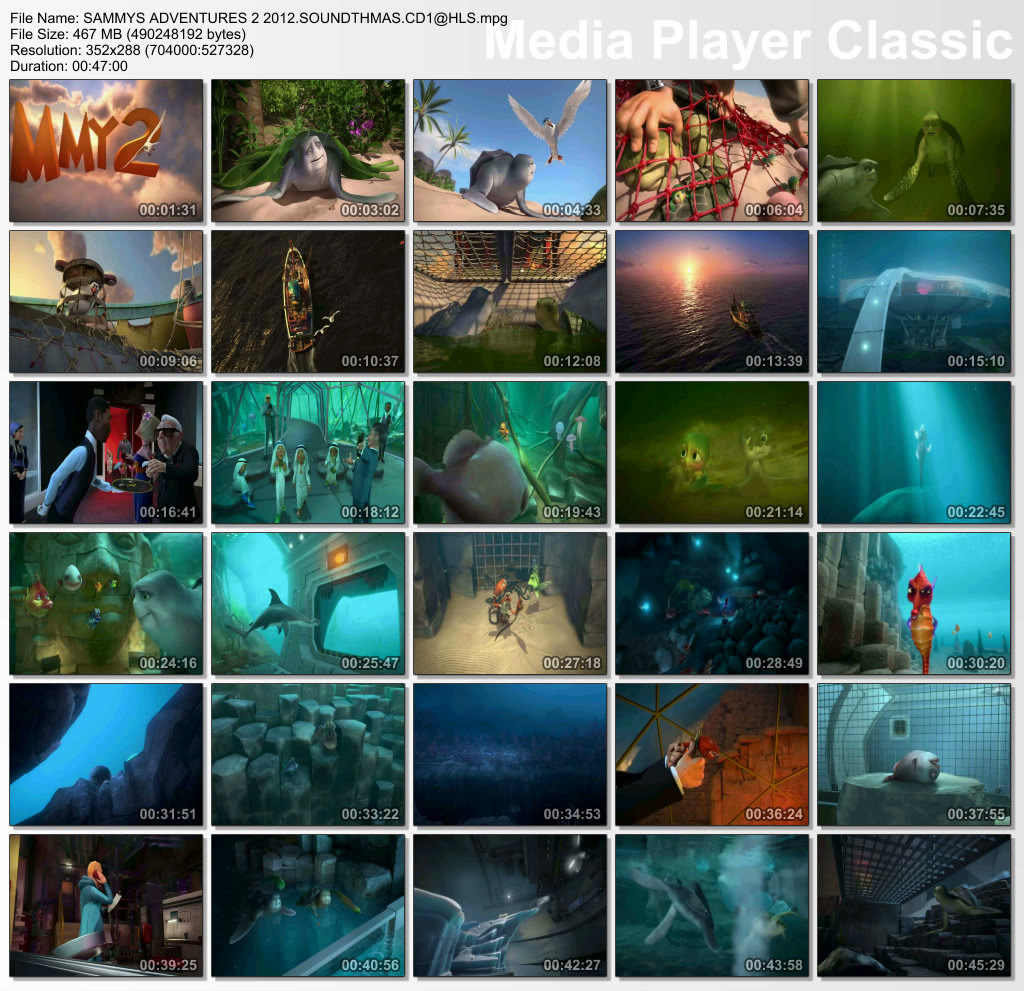Screen dimensions: 1024x991
Task: Open the ship deck frame 00:09:06
Action: [x=106, y=301]
